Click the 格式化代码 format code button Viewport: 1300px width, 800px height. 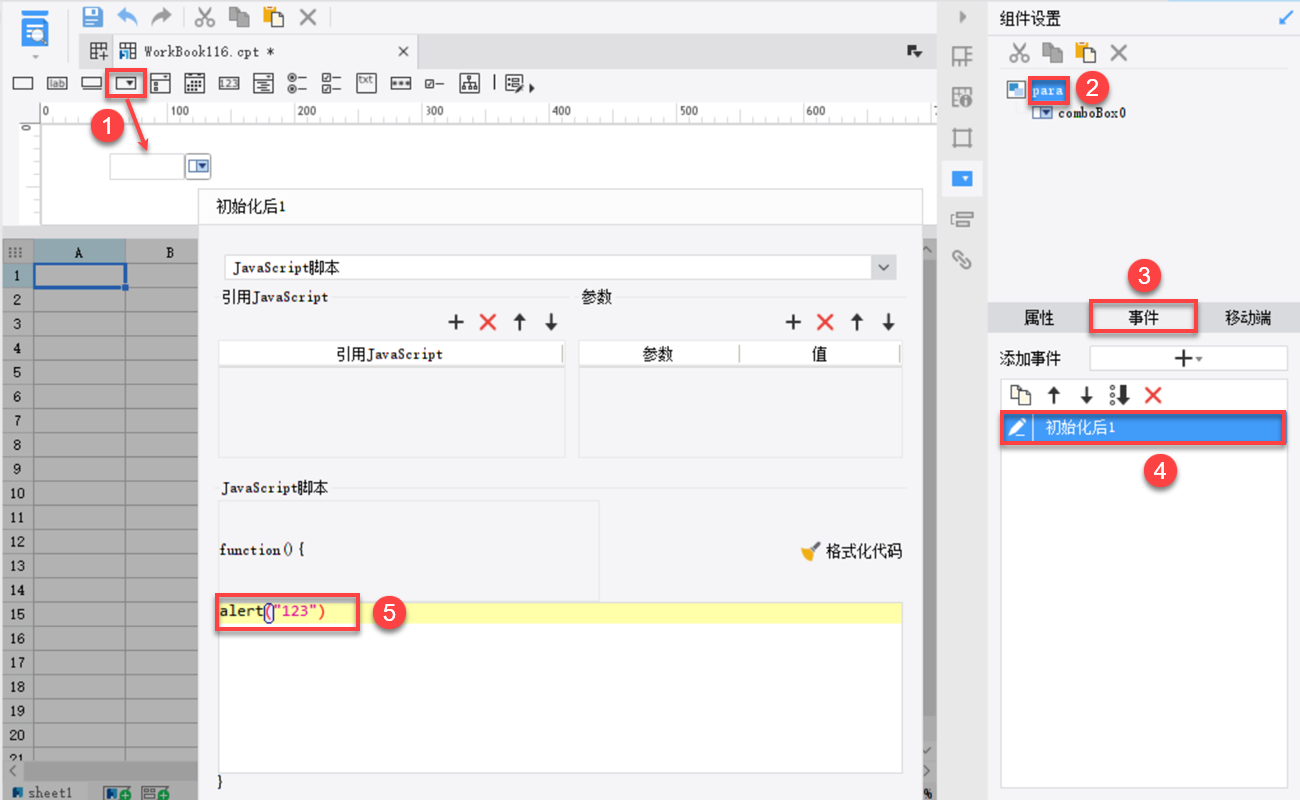[852, 551]
